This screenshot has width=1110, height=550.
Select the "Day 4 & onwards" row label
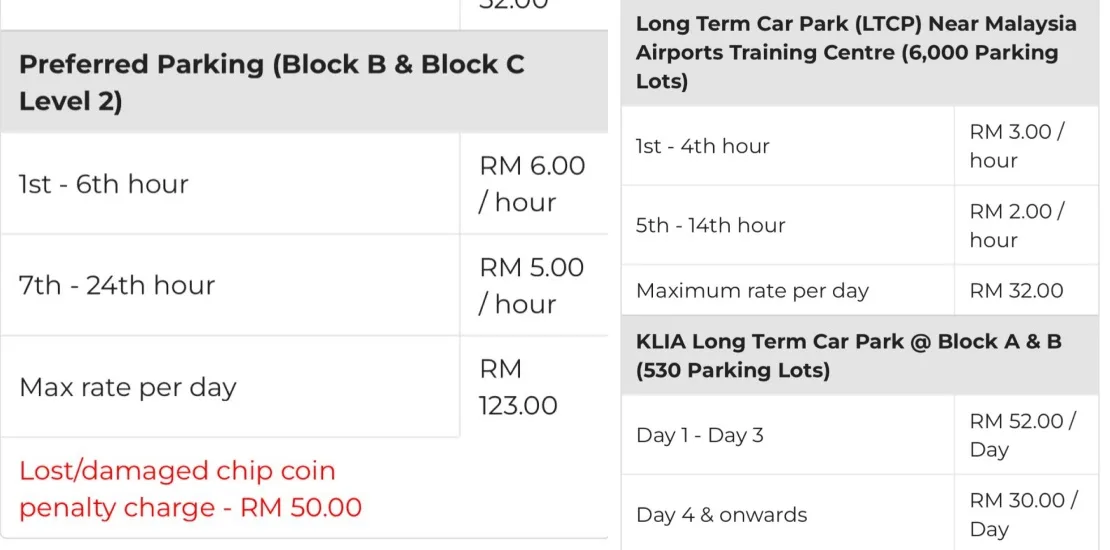pyautogui.click(x=721, y=515)
